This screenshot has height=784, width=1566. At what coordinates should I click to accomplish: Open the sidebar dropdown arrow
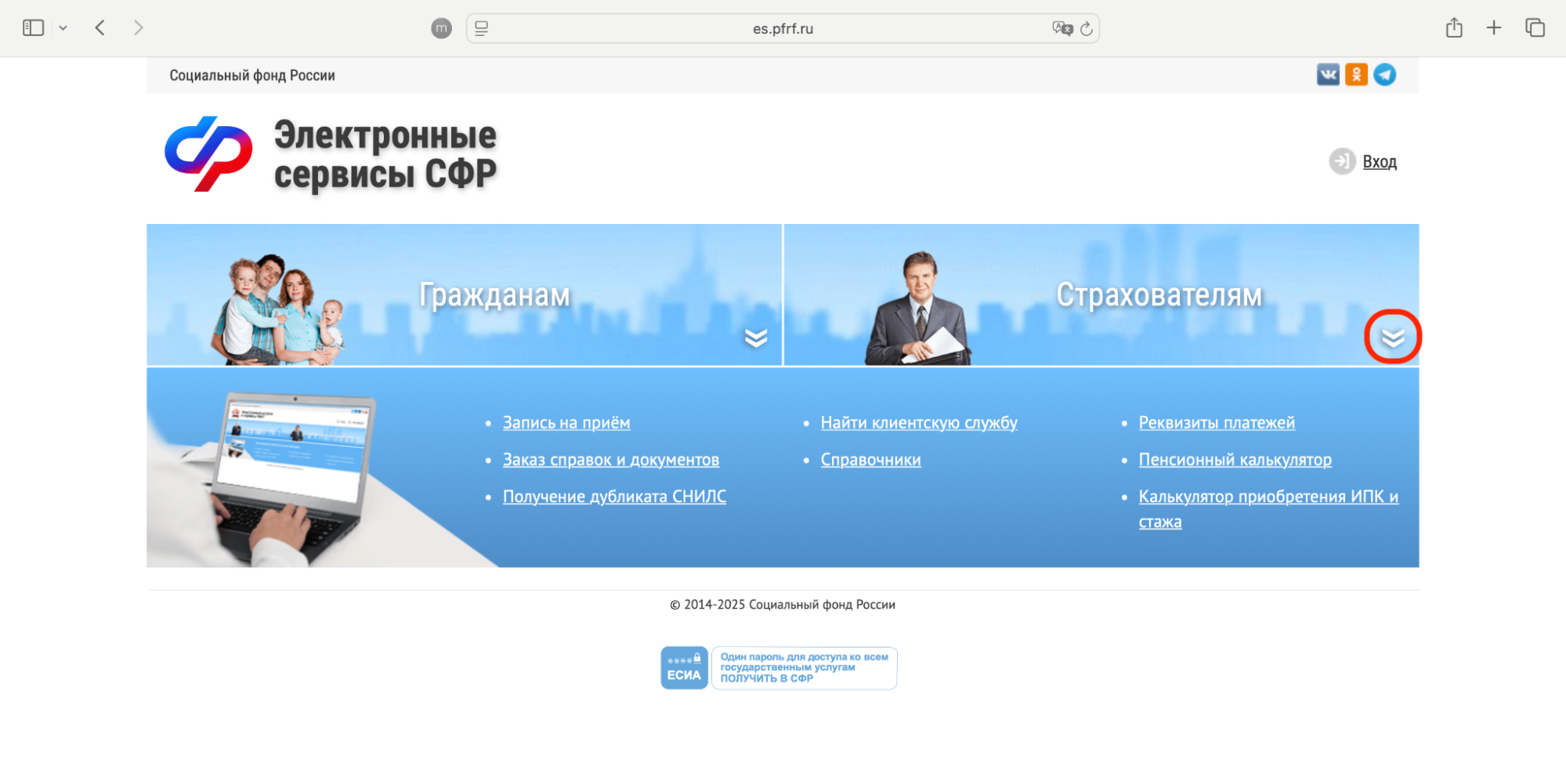[x=63, y=28]
